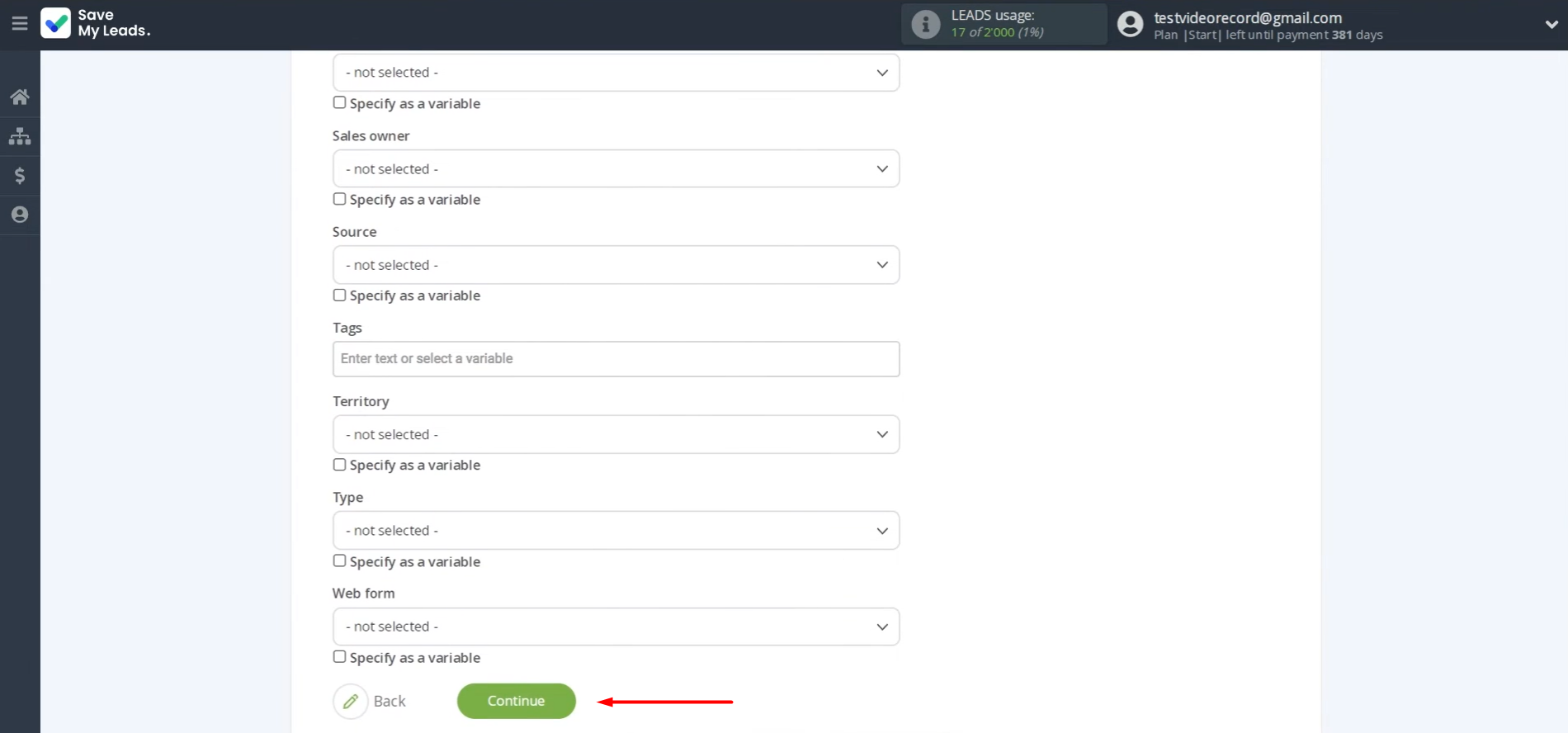Open the profile sidebar icon

[20, 215]
